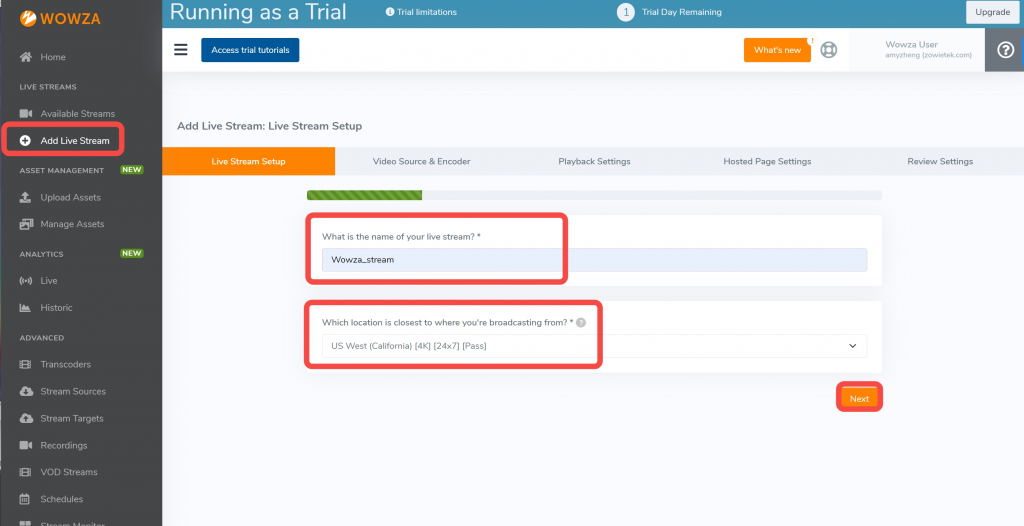
Task: Click the Historic chart icon
Action: coord(25,308)
